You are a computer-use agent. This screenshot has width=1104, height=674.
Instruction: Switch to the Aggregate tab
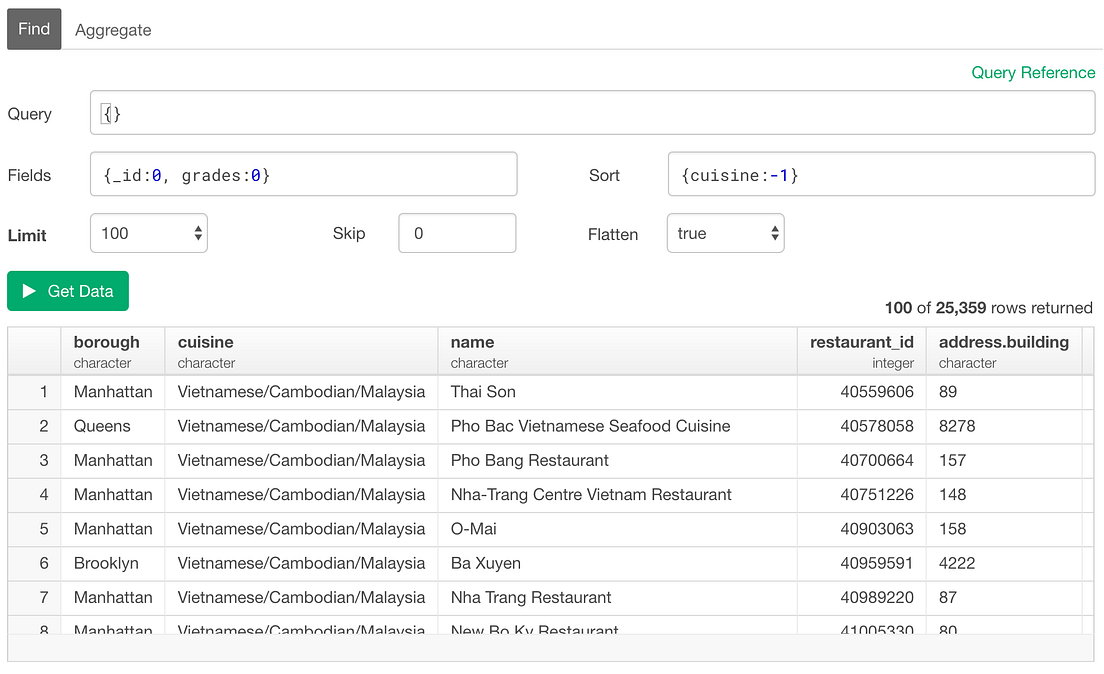[x=112, y=29]
